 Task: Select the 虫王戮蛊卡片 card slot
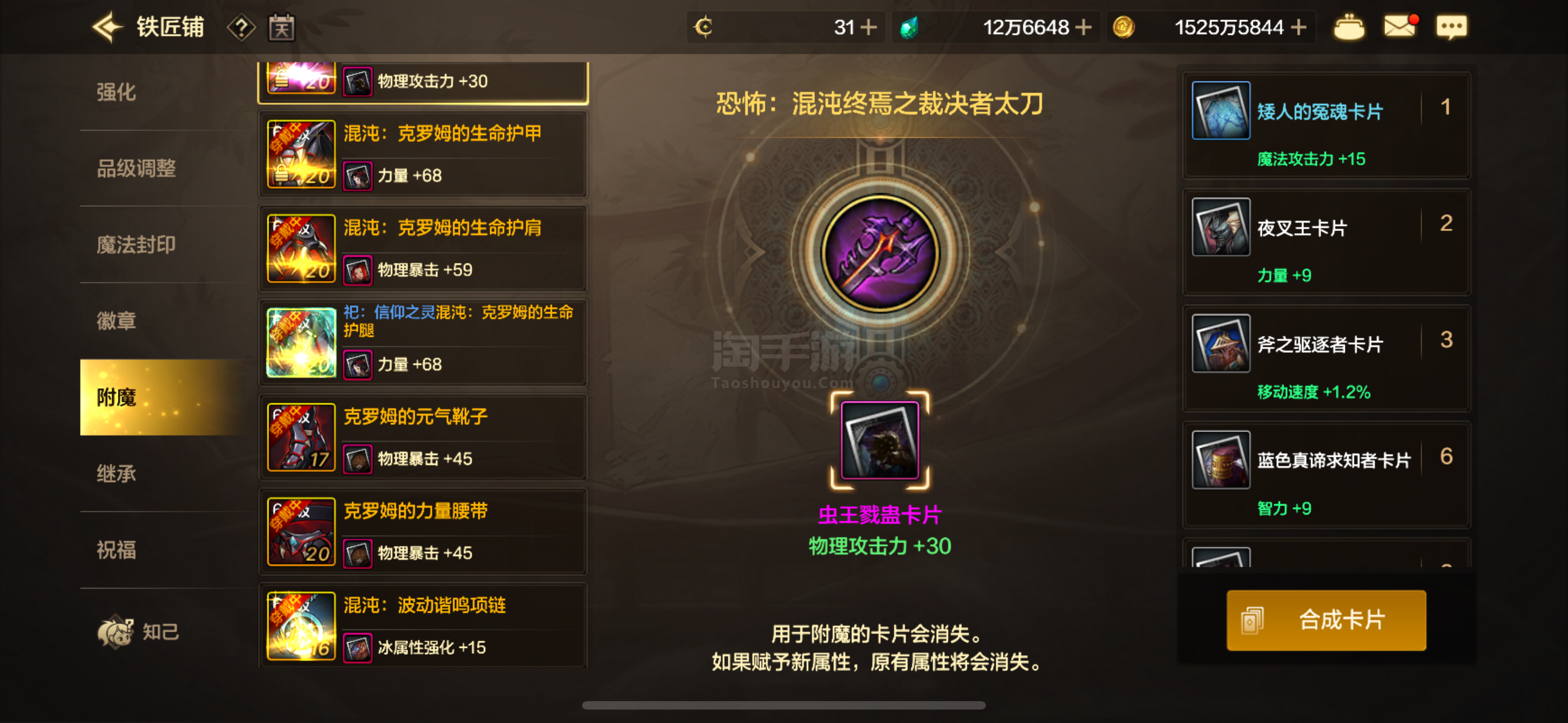[x=879, y=440]
